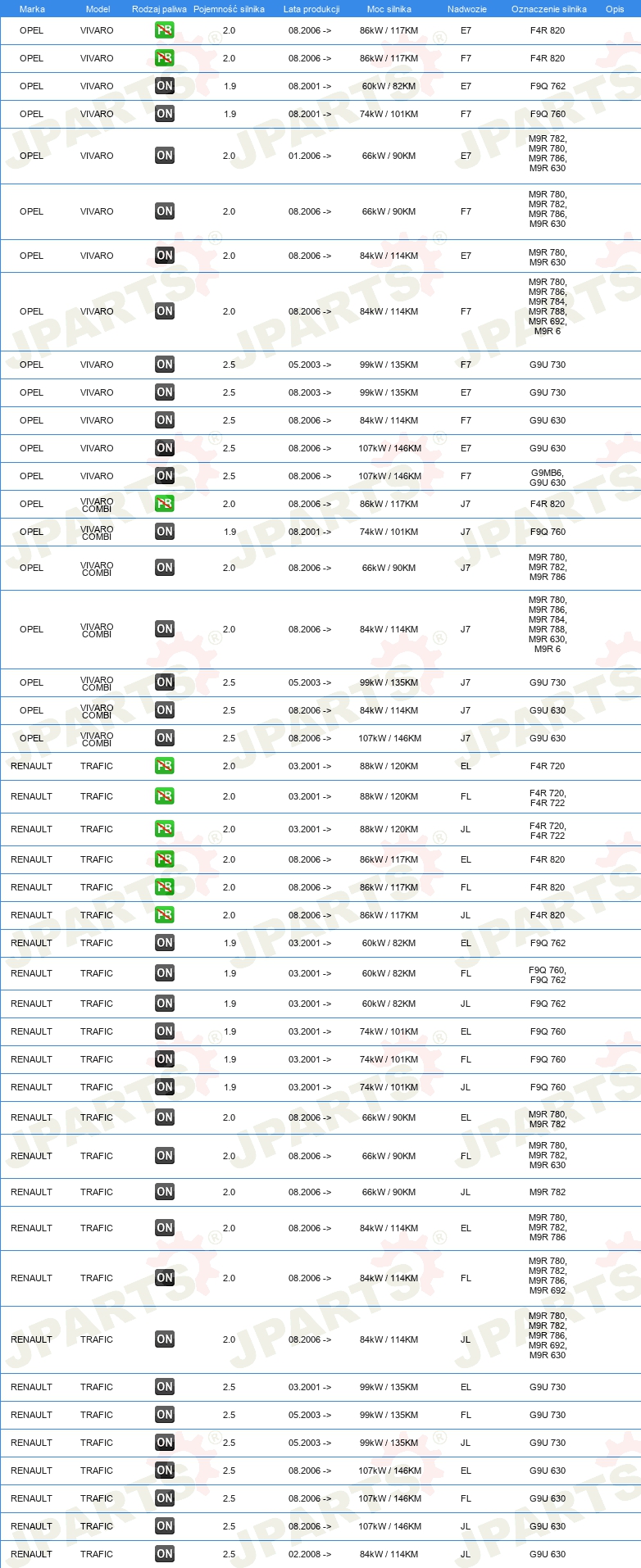Select diesel ON icon in Vivaro Combi 05.2003 row
Image resolution: width=641 pixels, height=1568 pixels.
[x=165, y=682]
